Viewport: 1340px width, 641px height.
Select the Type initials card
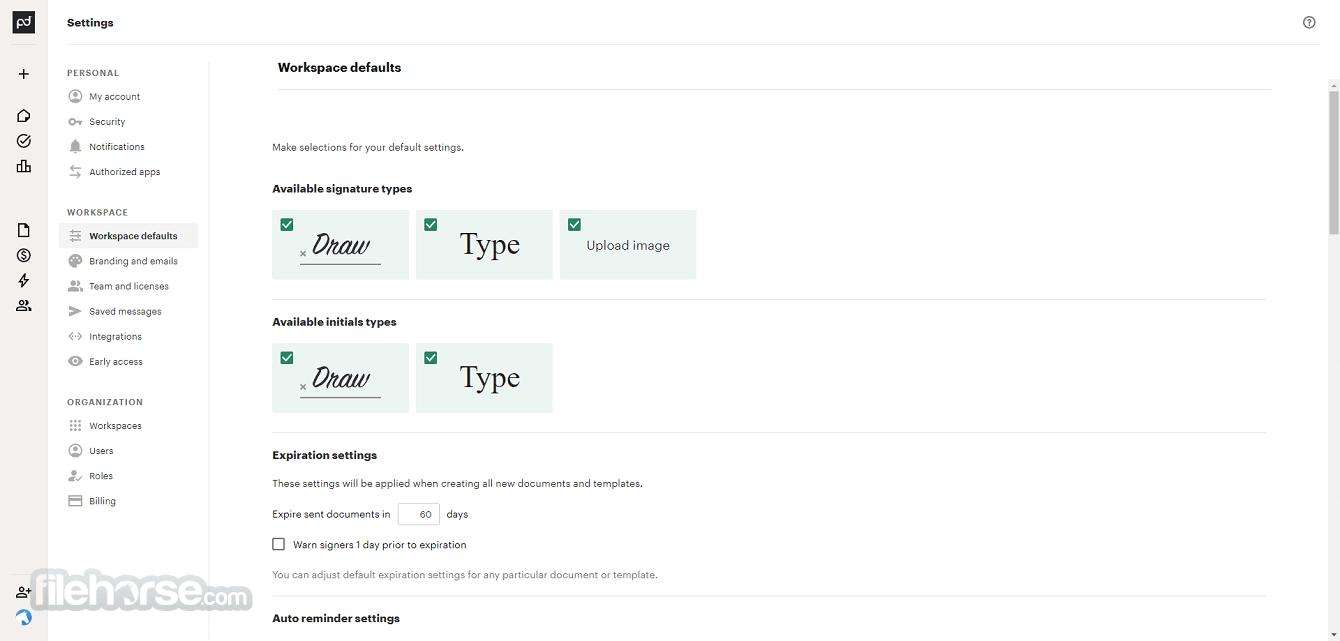tap(484, 377)
